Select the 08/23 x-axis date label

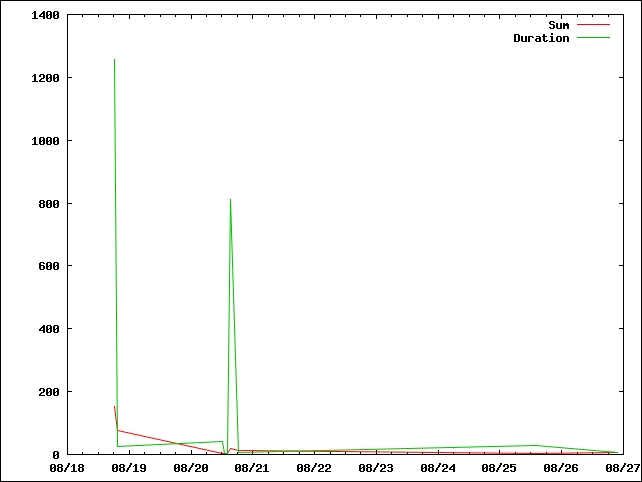[x=376, y=467]
